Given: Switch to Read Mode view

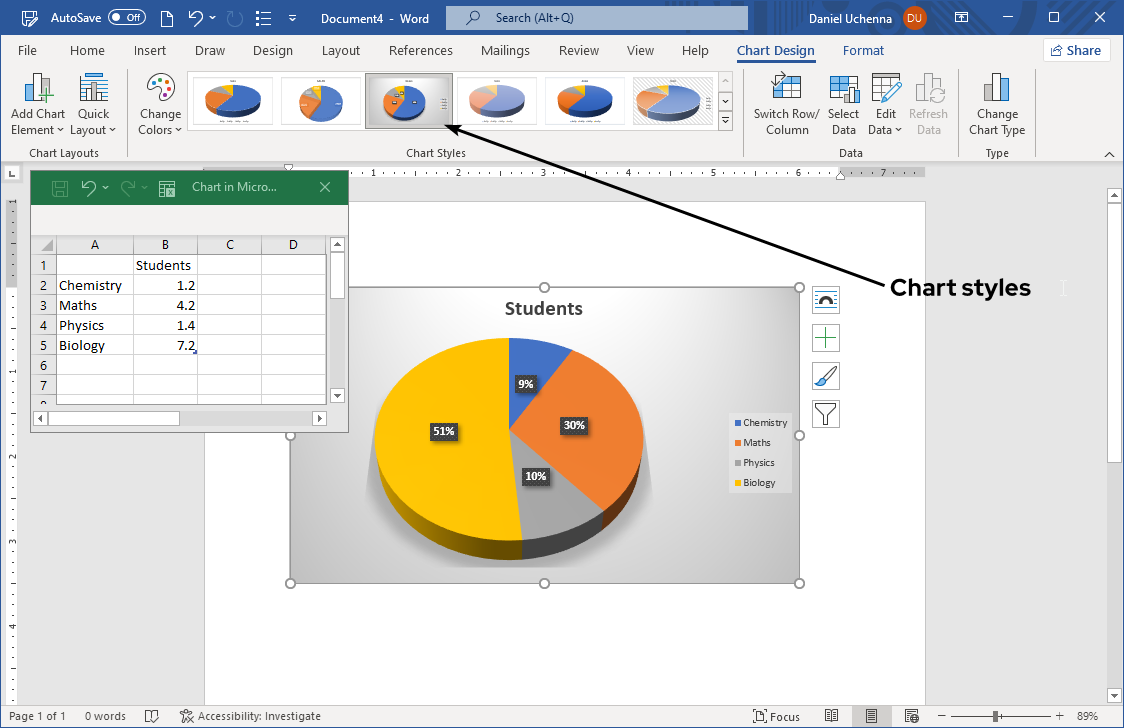Looking at the screenshot, I should click(x=831, y=716).
